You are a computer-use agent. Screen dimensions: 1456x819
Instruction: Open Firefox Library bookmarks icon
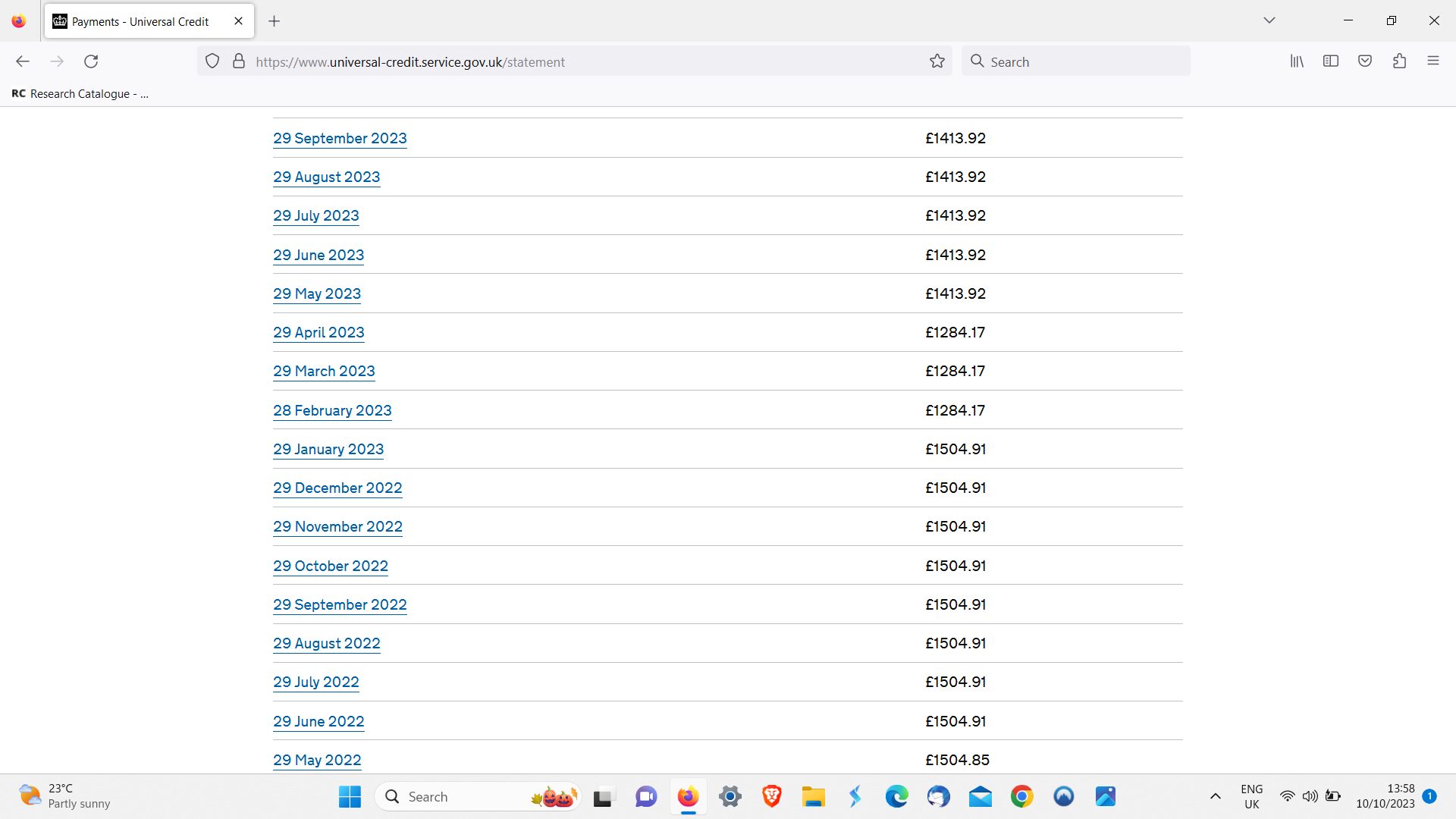click(1297, 61)
